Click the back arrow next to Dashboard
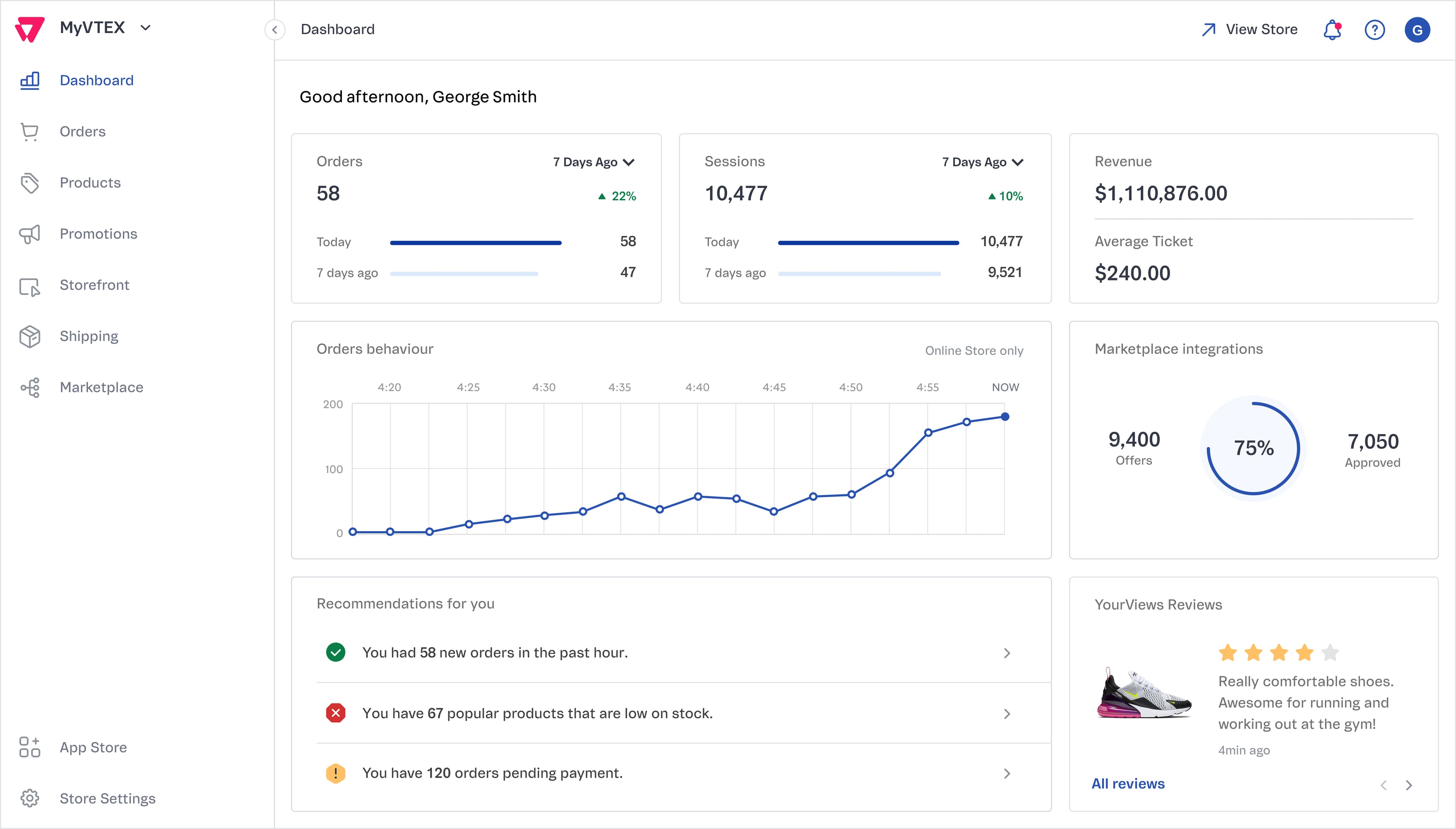 [x=276, y=30]
